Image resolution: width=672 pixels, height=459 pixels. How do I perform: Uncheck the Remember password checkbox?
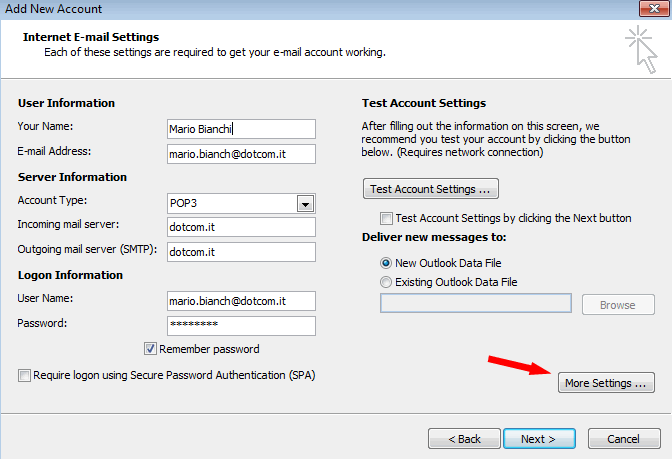(x=150, y=349)
